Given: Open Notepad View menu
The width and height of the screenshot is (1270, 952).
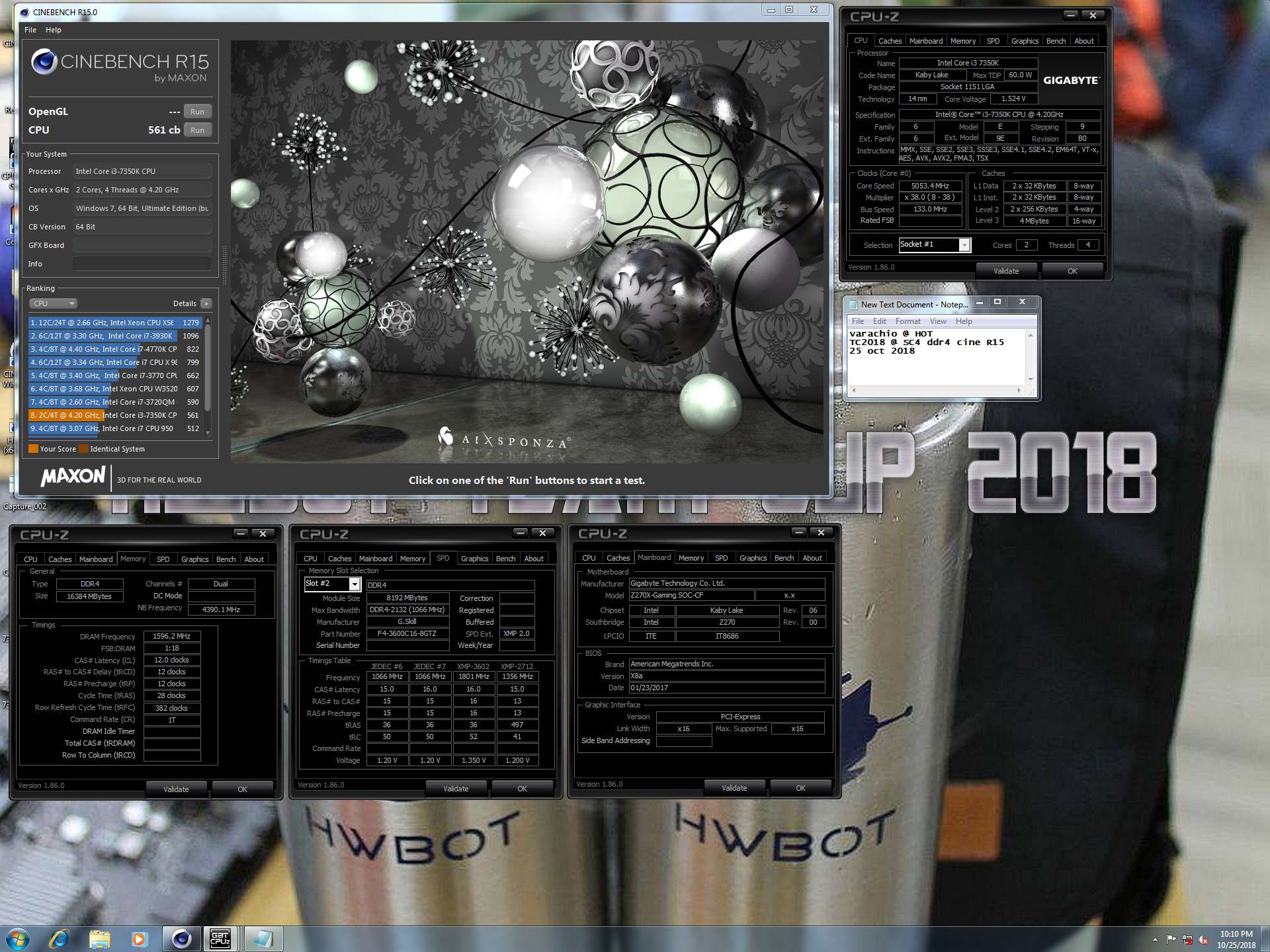Looking at the screenshot, I should coord(938,321).
